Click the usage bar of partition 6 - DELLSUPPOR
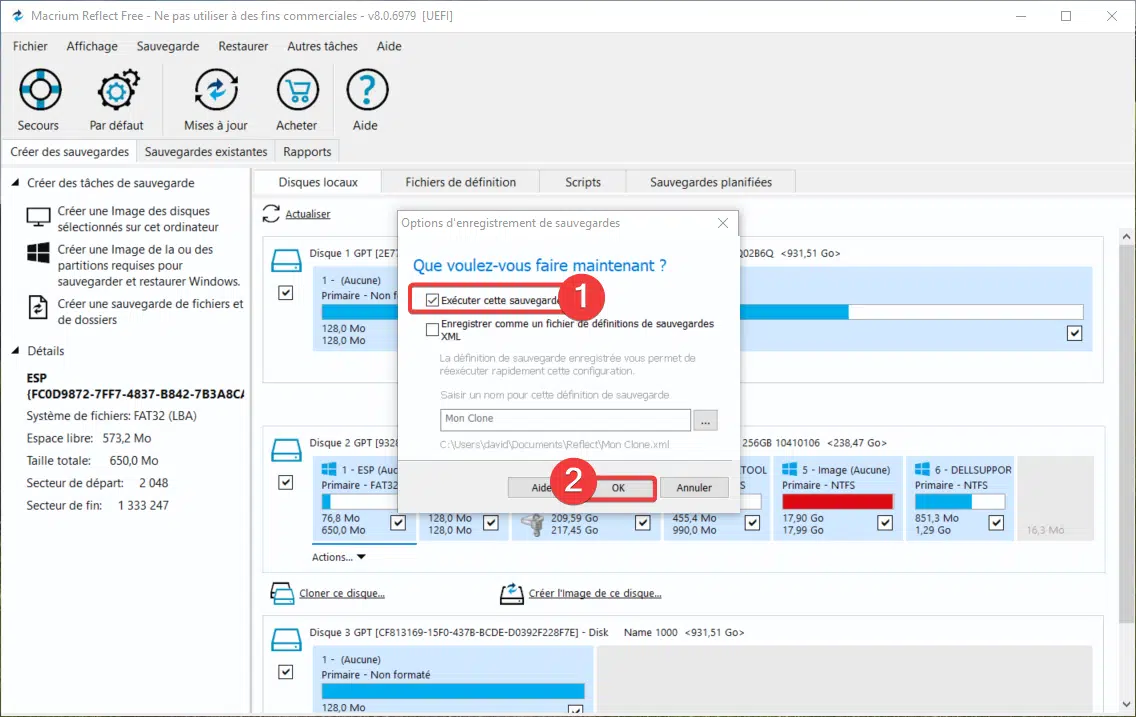The height and width of the screenshot is (717, 1136). point(960,501)
